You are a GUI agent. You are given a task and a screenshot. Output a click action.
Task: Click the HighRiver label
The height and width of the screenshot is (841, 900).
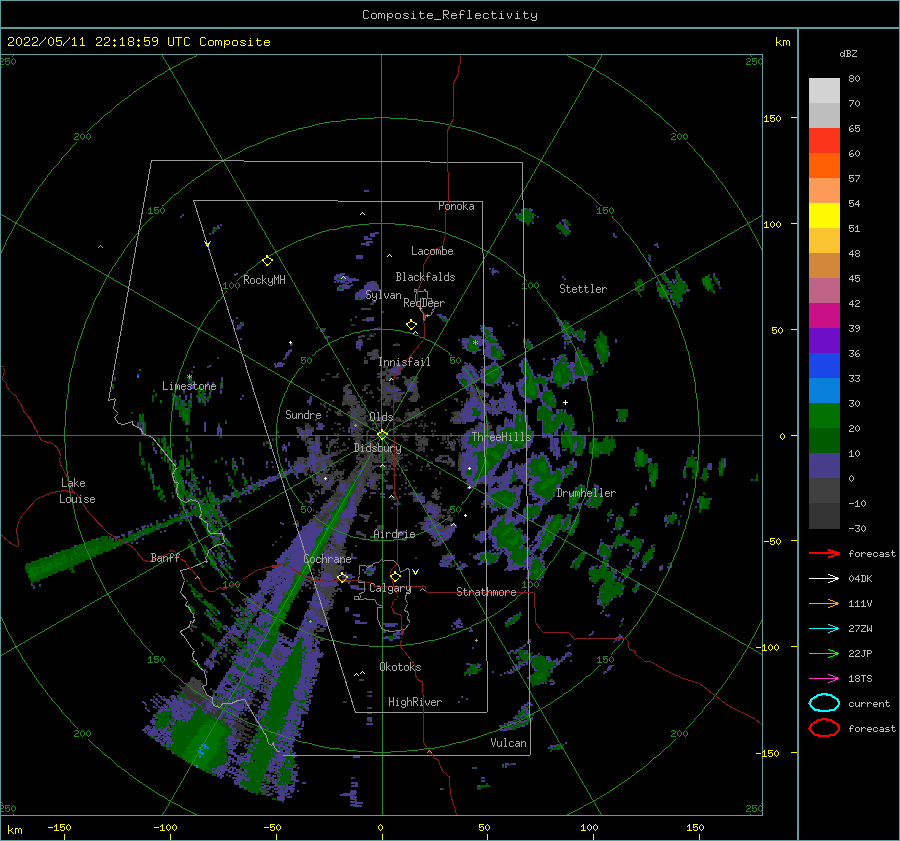click(415, 702)
